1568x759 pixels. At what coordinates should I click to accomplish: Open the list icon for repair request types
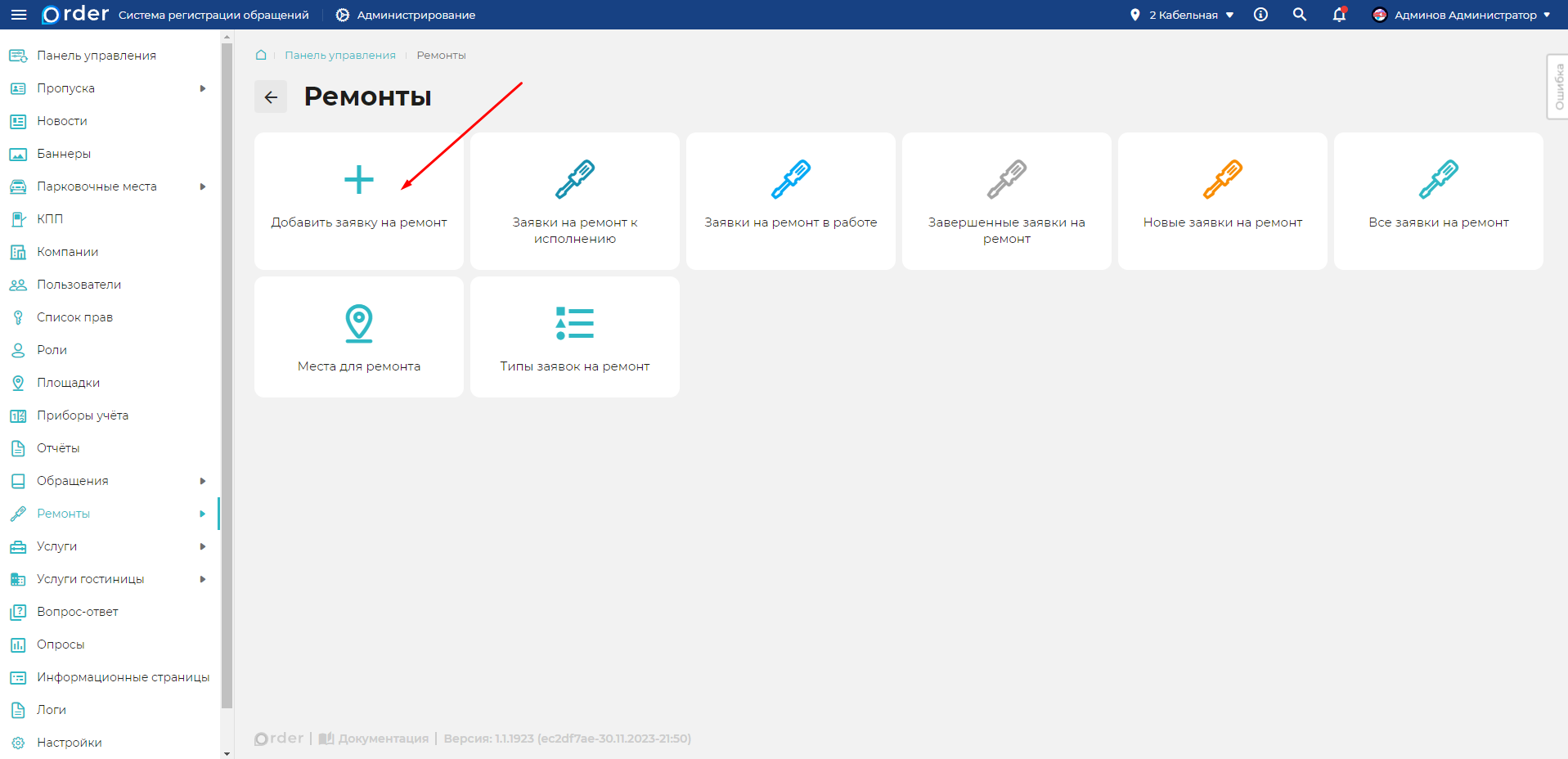tap(574, 323)
